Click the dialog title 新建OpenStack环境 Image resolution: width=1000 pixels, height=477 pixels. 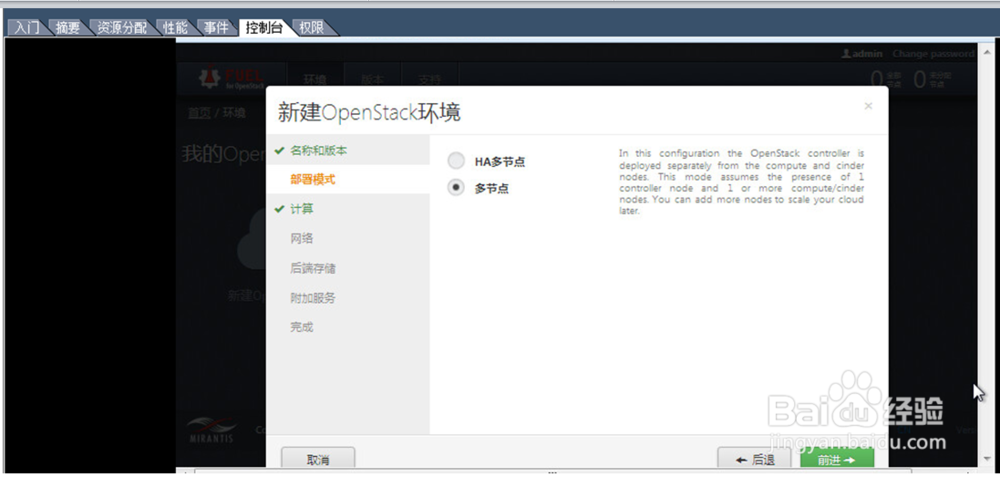click(x=369, y=113)
